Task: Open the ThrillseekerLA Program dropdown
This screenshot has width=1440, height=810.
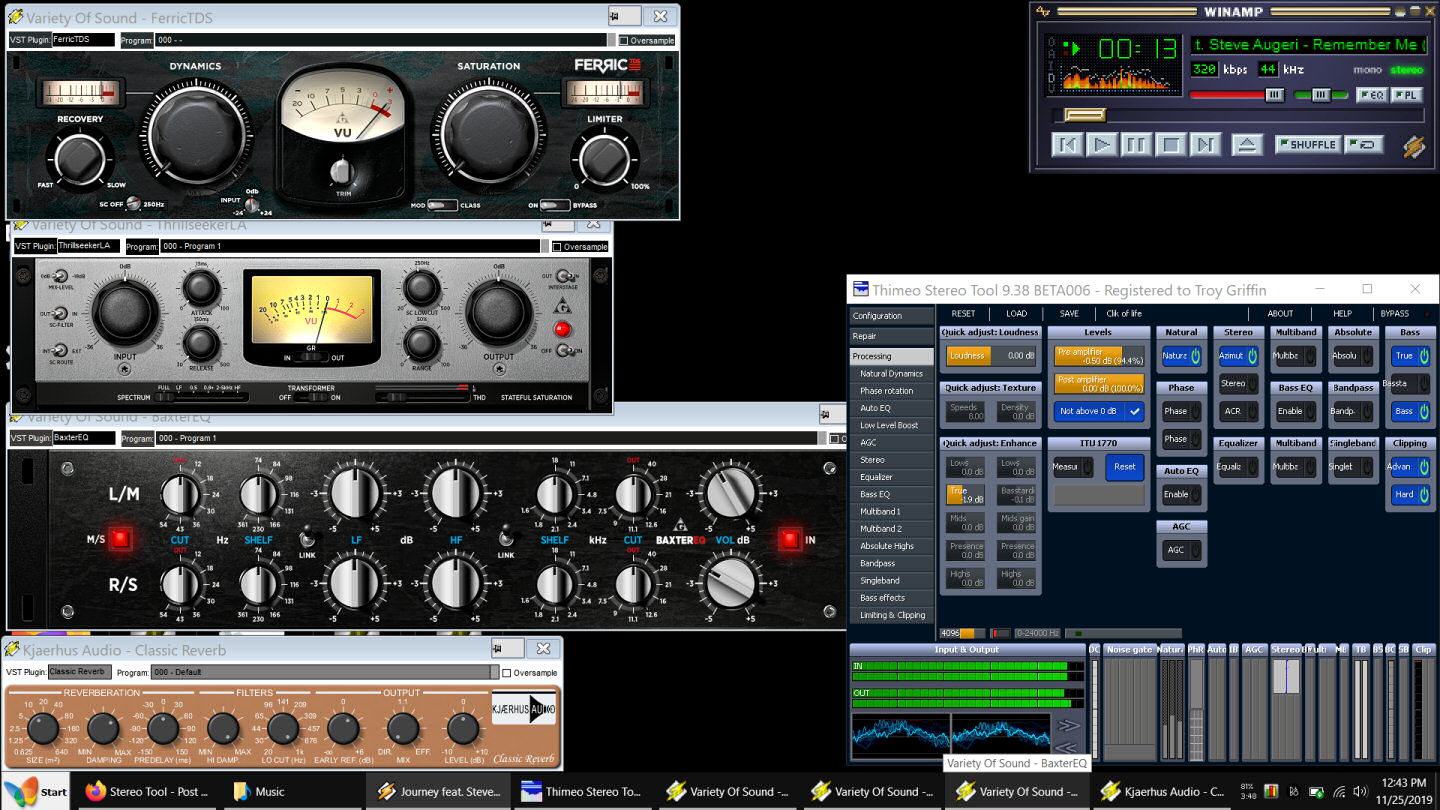Action: [350, 246]
